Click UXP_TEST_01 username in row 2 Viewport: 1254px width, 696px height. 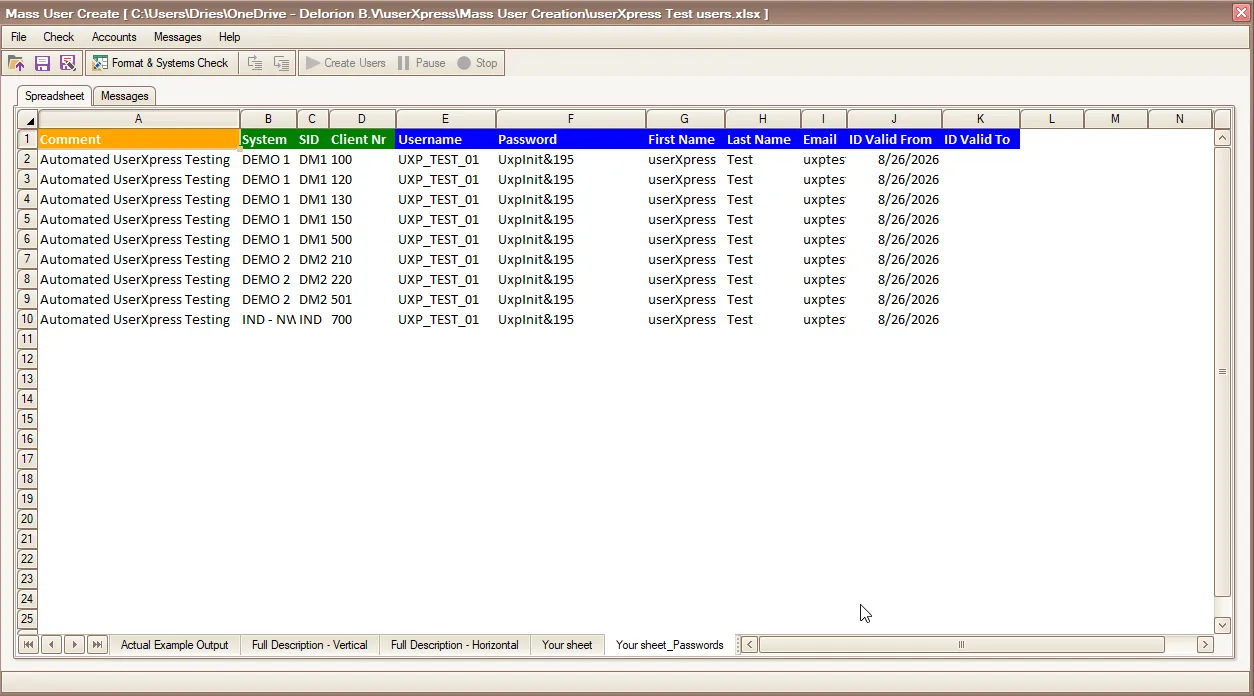446,159
